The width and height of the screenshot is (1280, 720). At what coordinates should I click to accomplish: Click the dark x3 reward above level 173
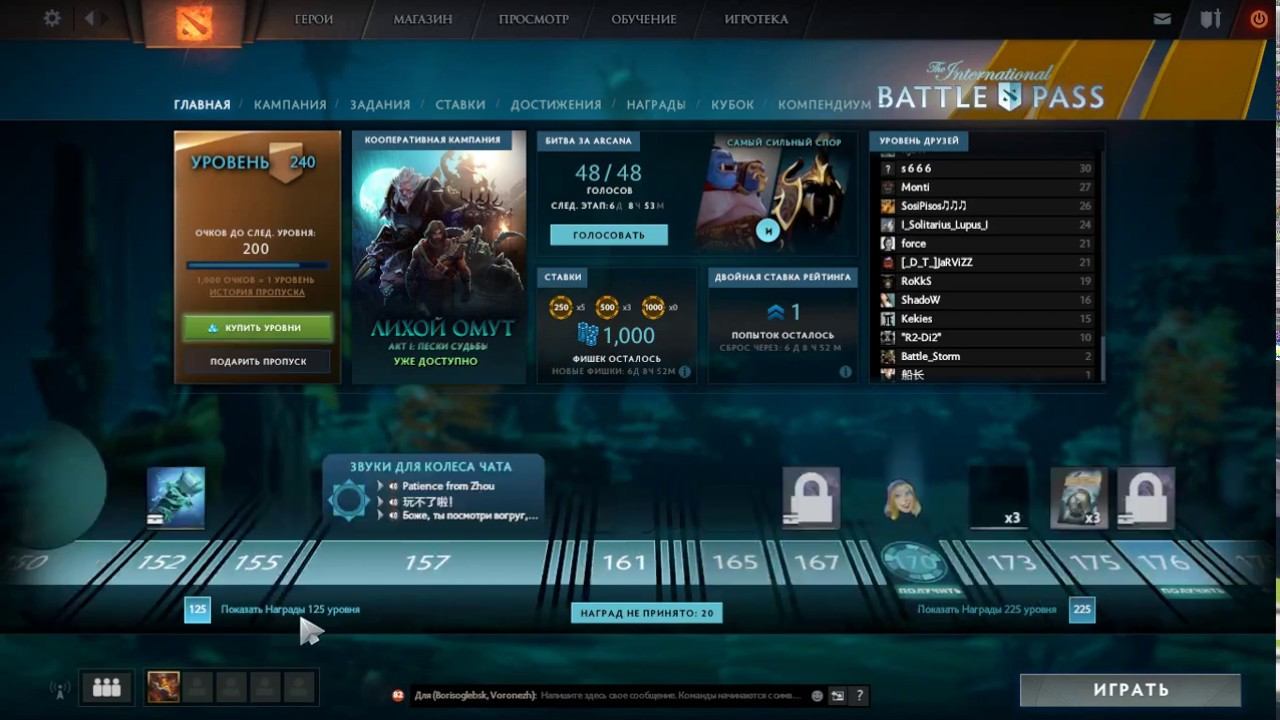[998, 497]
